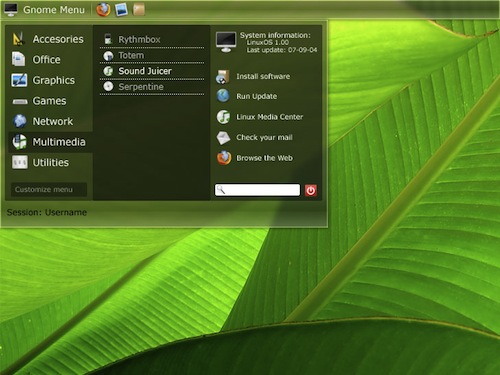Click the Customize menu button

point(49,189)
